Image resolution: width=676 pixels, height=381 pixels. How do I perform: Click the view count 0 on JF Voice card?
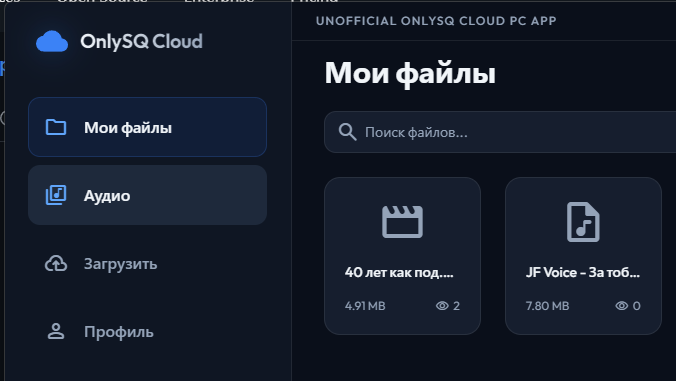[636, 306]
